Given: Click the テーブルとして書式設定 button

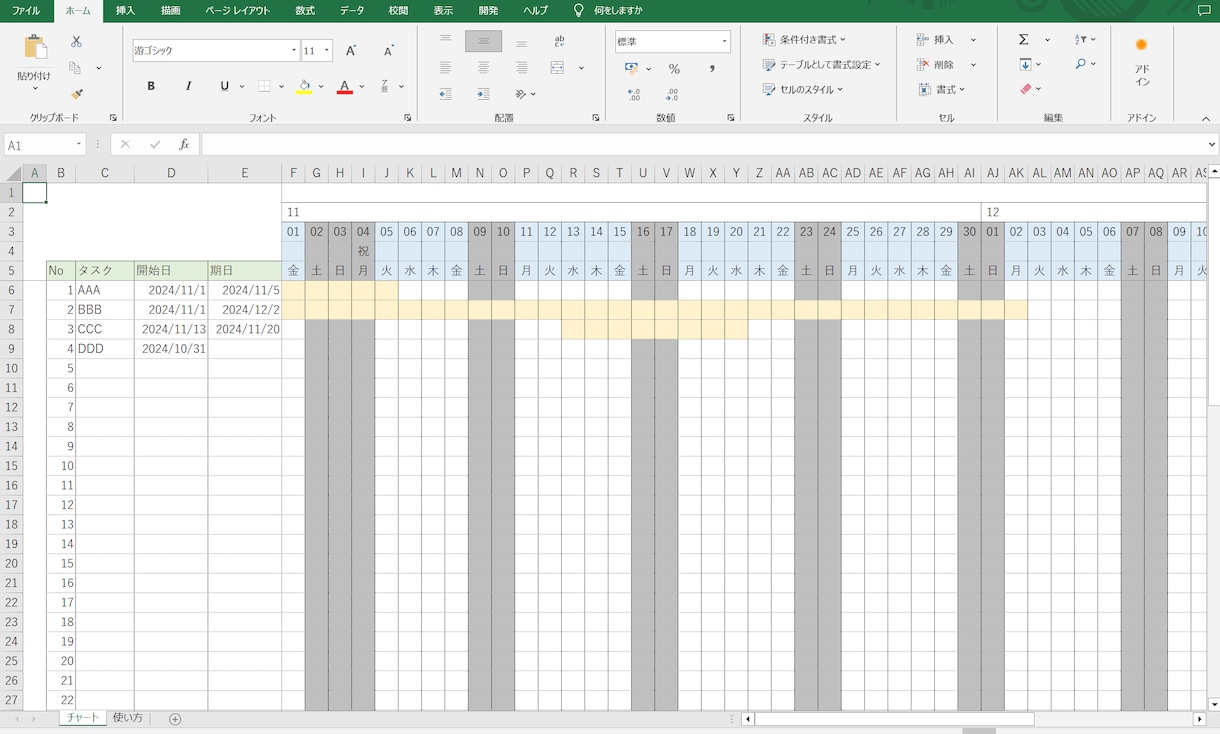Looking at the screenshot, I should (821, 64).
